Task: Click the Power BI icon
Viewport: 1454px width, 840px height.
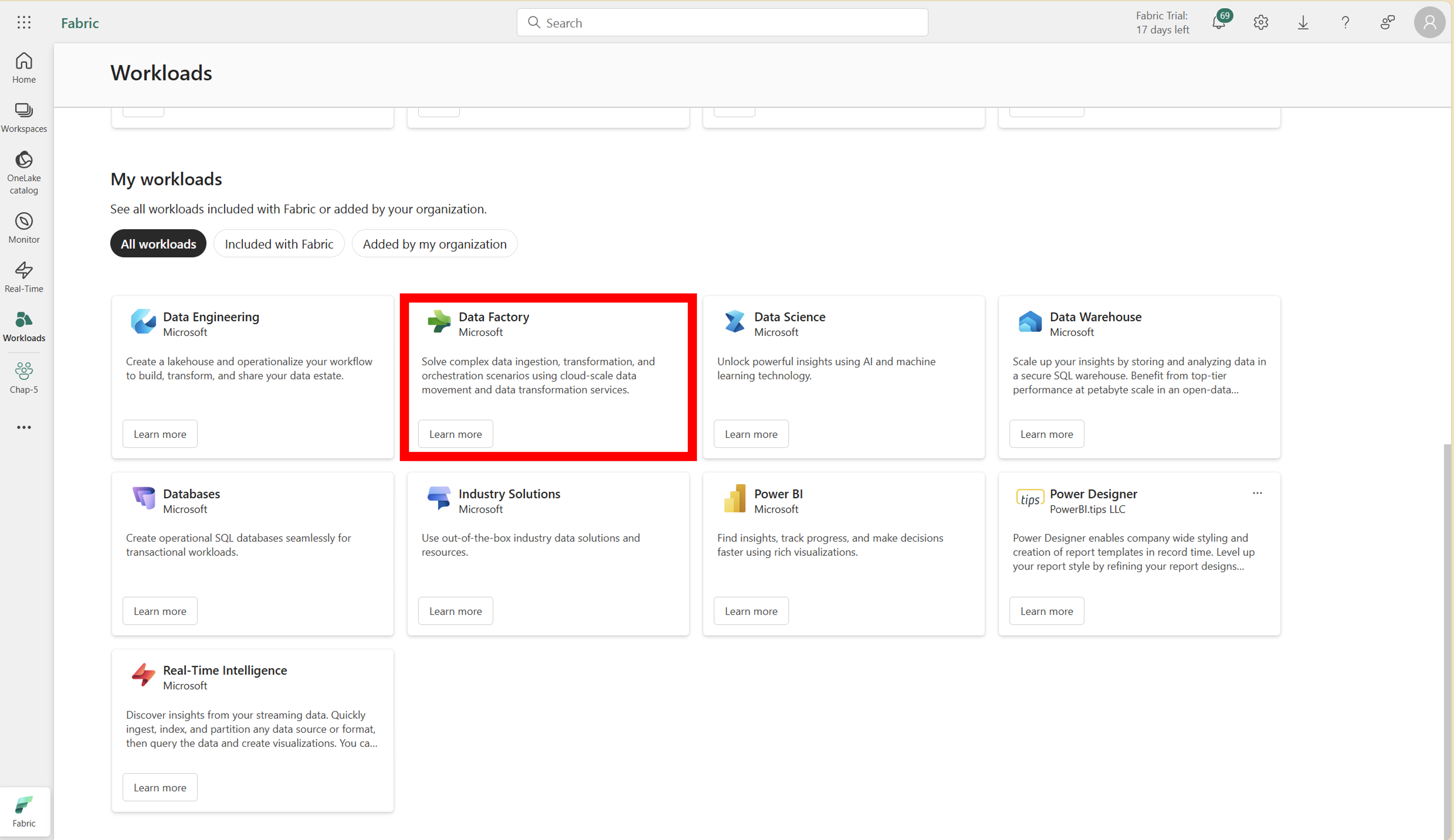Action: [x=734, y=498]
